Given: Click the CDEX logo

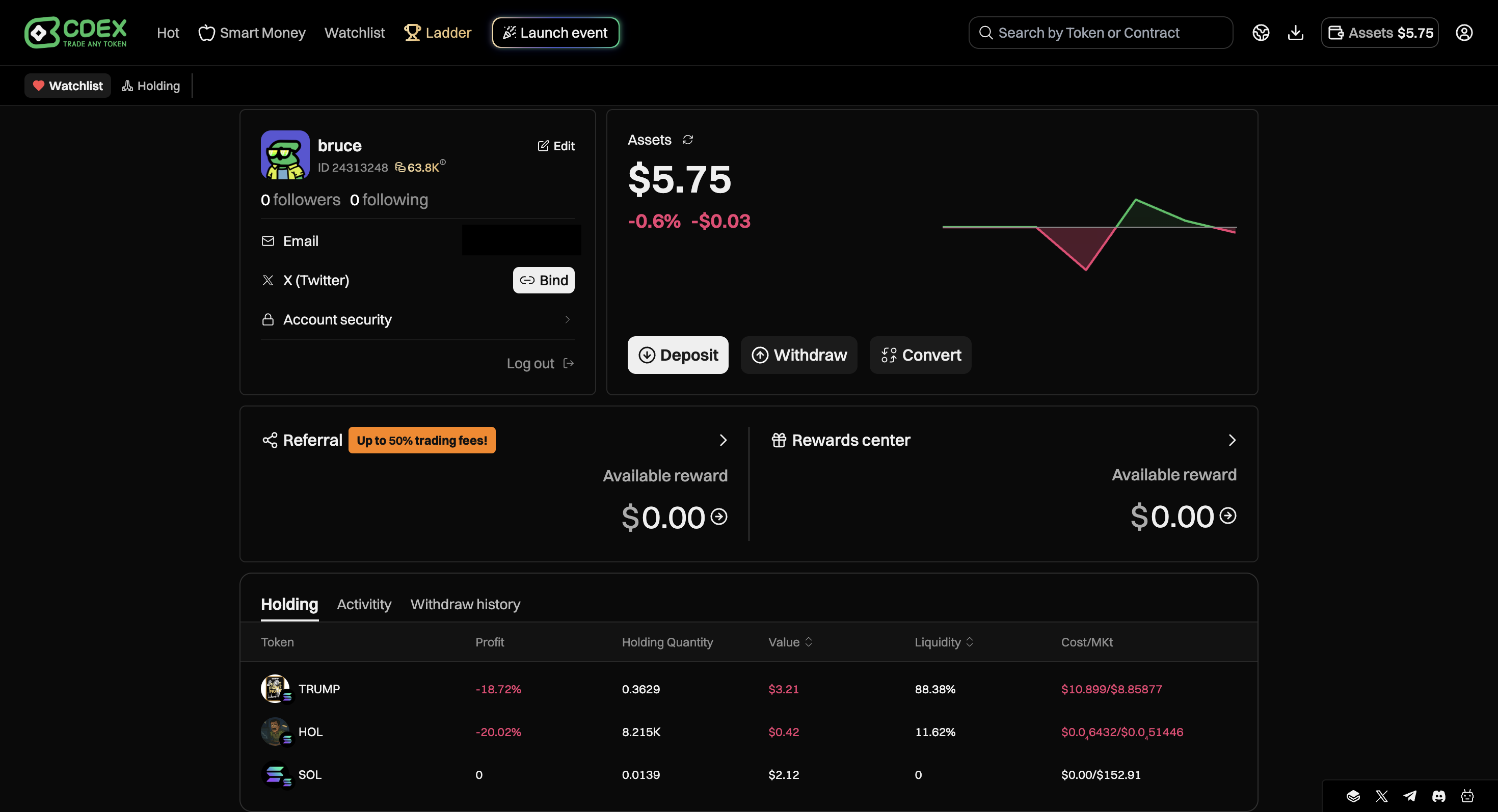Looking at the screenshot, I should tap(75, 33).
